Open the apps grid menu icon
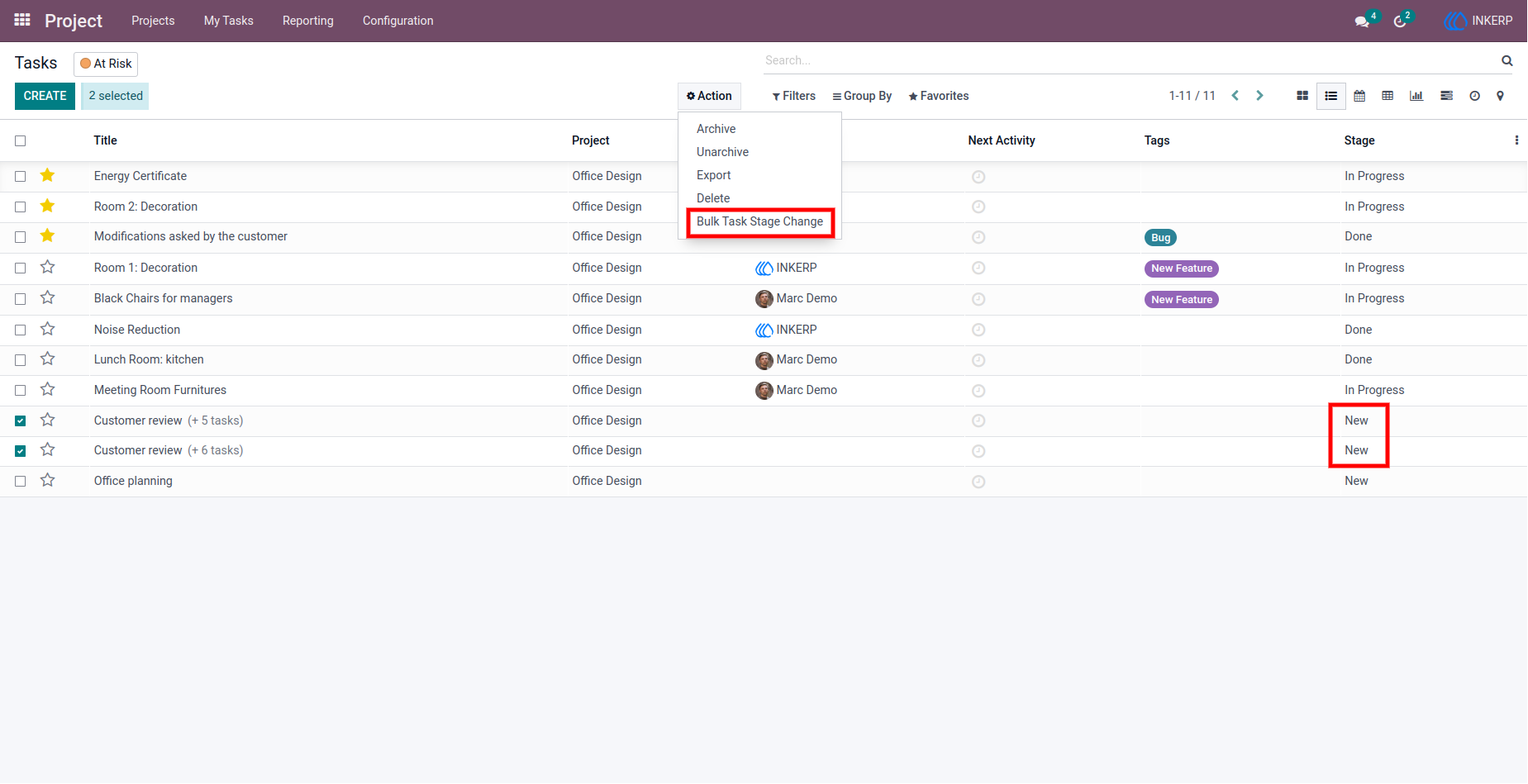1528x784 pixels. 22,20
